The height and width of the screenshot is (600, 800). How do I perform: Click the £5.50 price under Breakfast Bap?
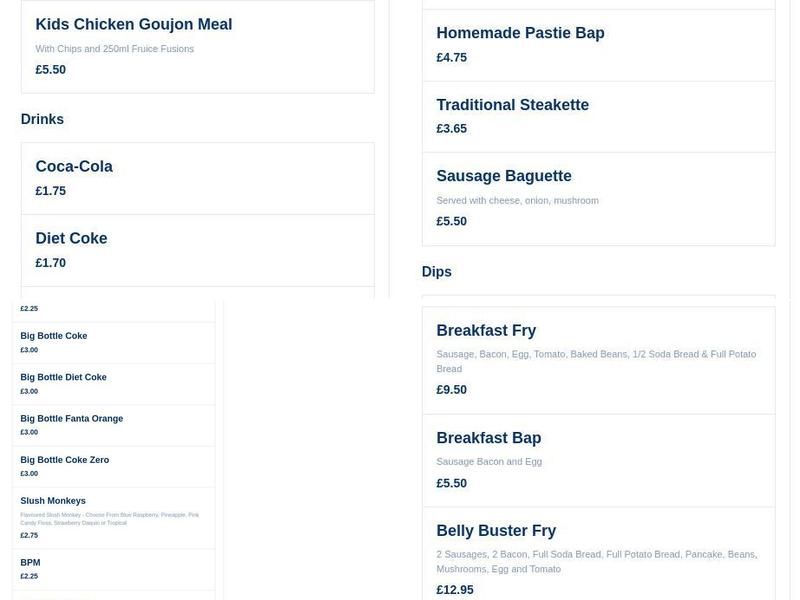451,482
